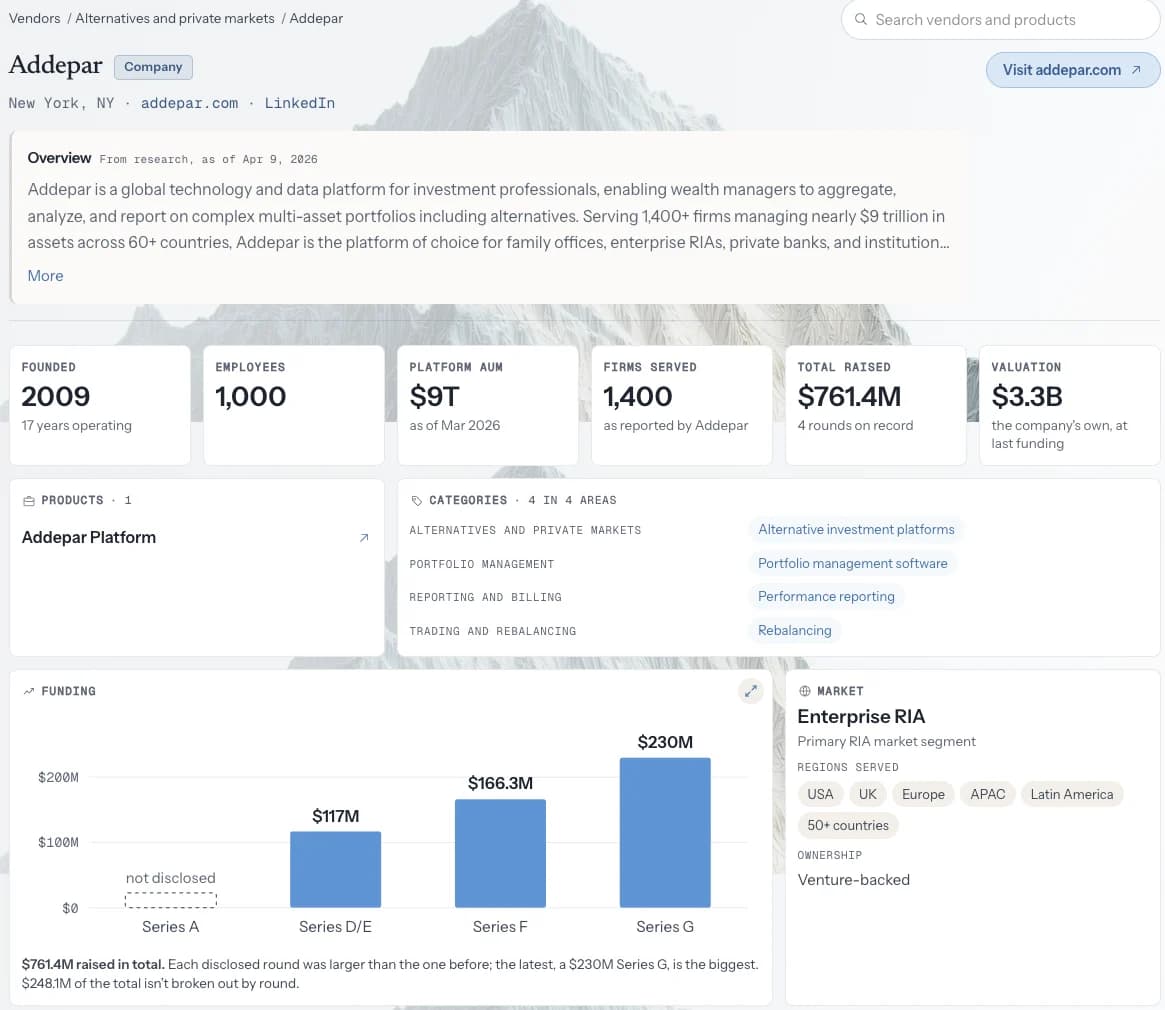Click the Series G $230M bar

[x=665, y=832]
